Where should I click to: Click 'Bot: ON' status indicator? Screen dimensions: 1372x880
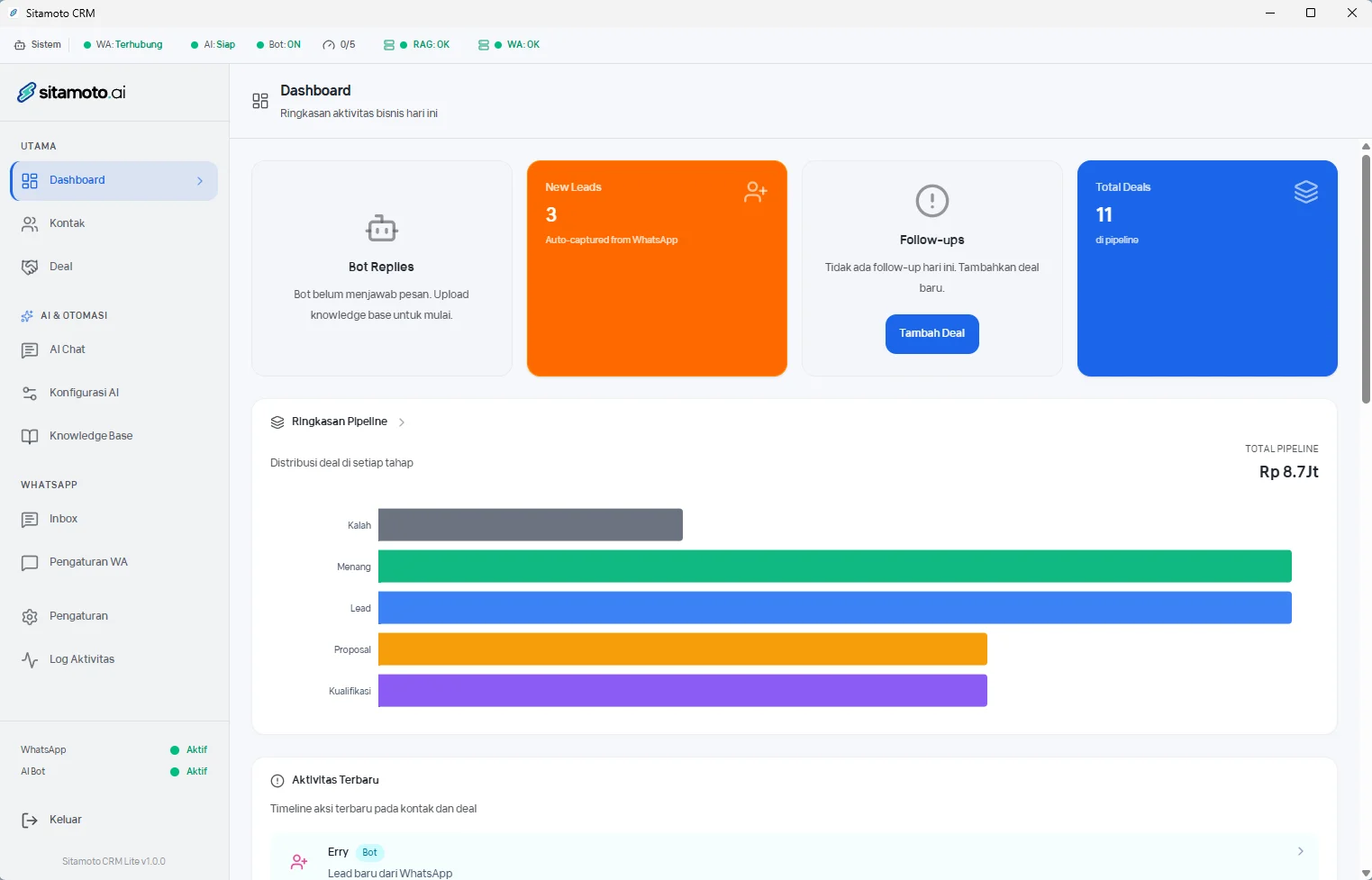[278, 45]
